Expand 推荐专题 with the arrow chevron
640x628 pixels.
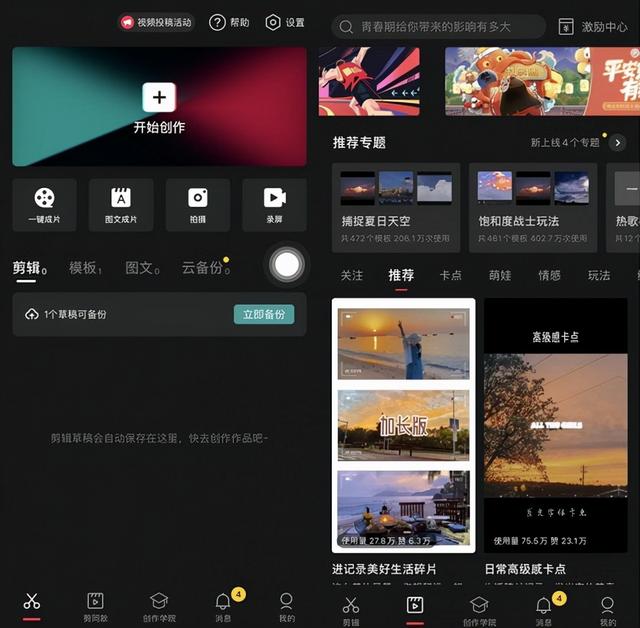click(618, 143)
